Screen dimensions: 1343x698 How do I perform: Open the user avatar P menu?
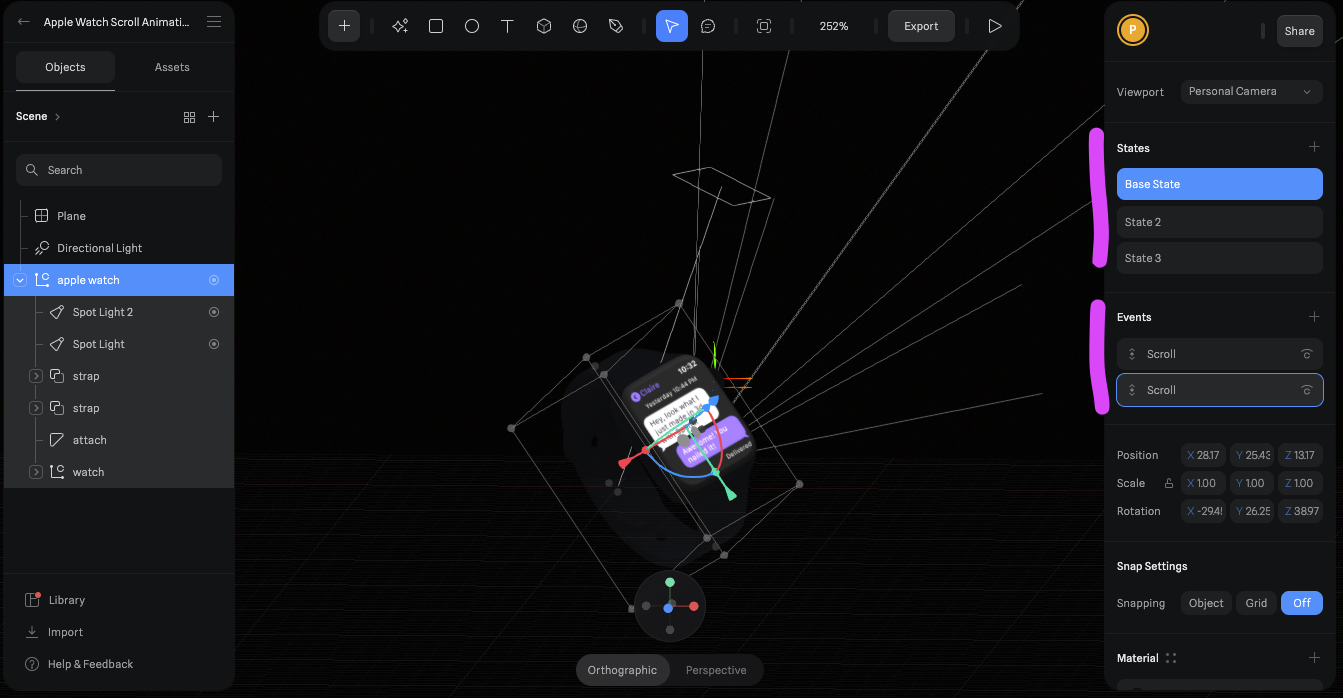click(1133, 30)
